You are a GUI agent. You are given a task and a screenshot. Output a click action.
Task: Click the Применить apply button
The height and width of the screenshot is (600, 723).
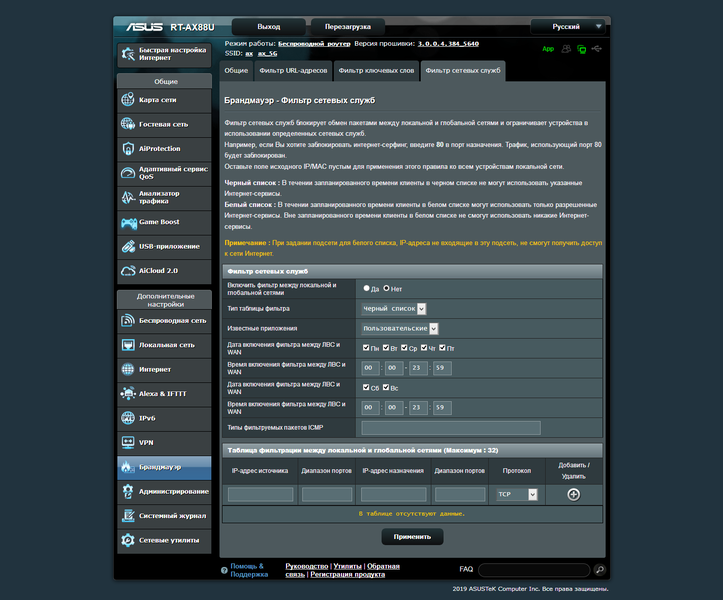[412, 537]
